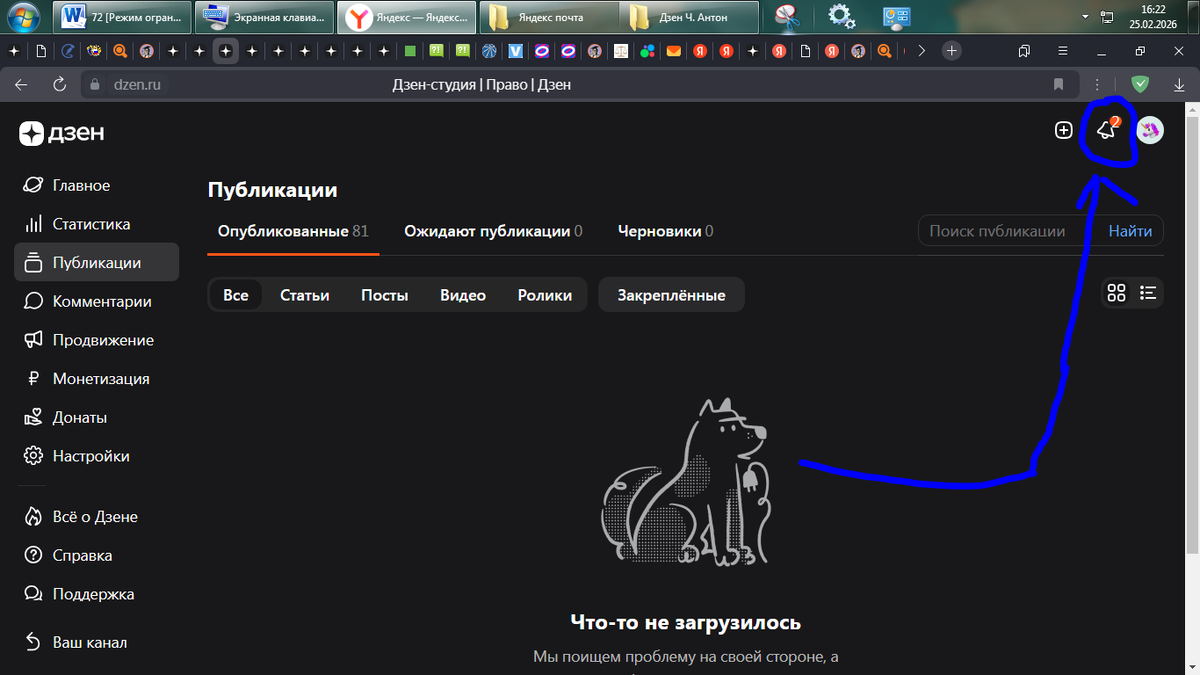The width and height of the screenshot is (1200, 675).
Task: Open the Snipping Tool taskbar icon
Action: click(x=789, y=17)
